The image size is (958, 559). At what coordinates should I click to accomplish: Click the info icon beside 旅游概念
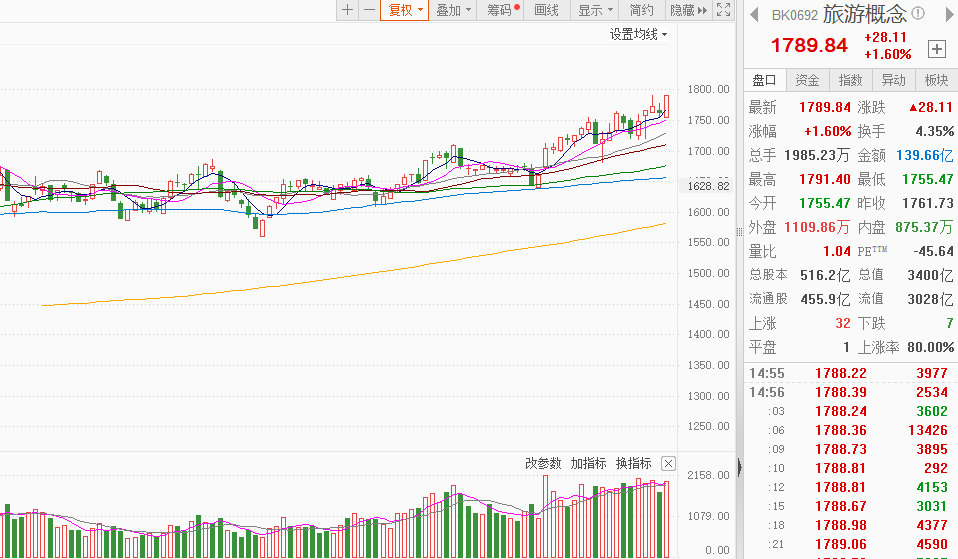[x=918, y=14]
